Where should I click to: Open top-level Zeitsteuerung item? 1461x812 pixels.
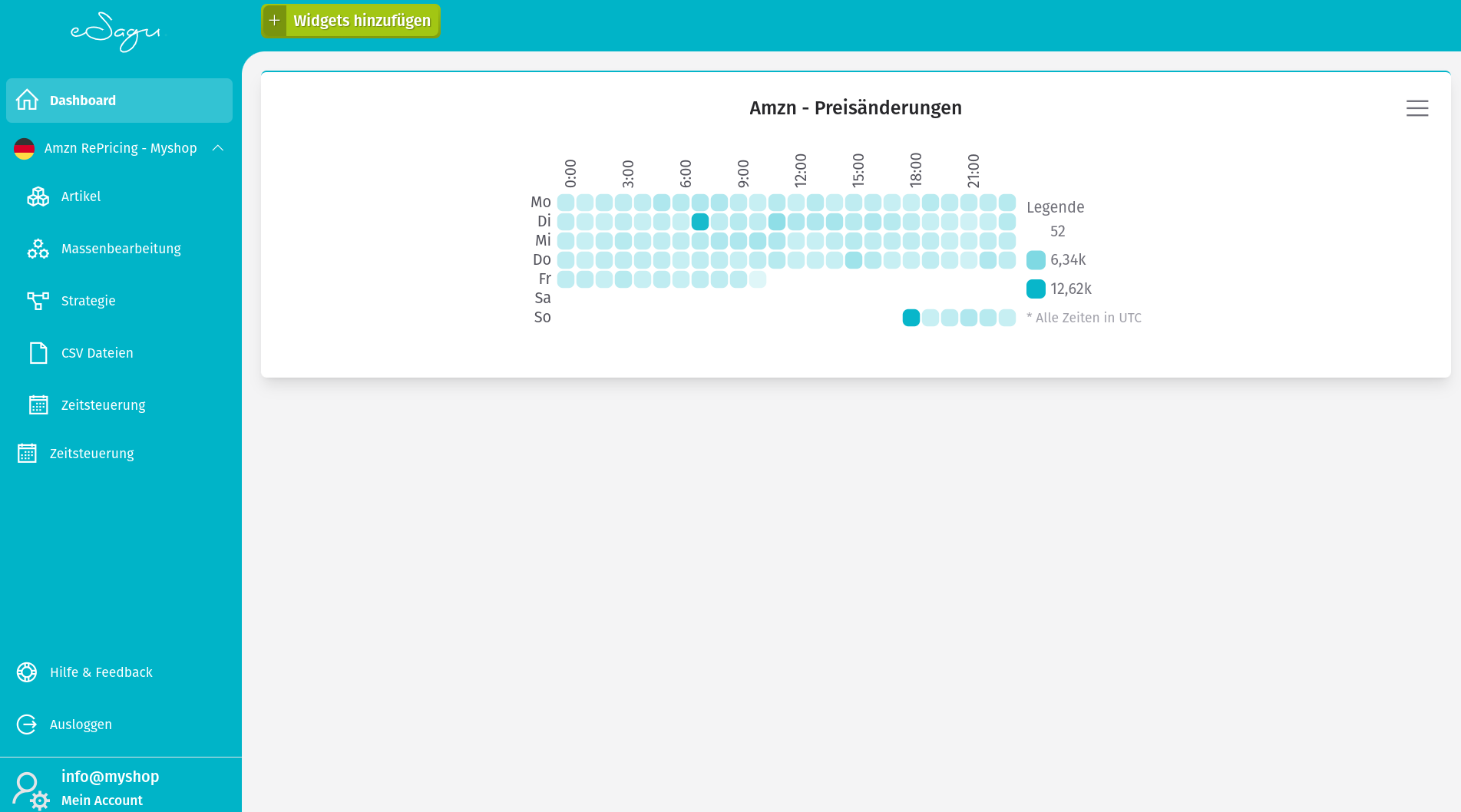[x=92, y=454]
